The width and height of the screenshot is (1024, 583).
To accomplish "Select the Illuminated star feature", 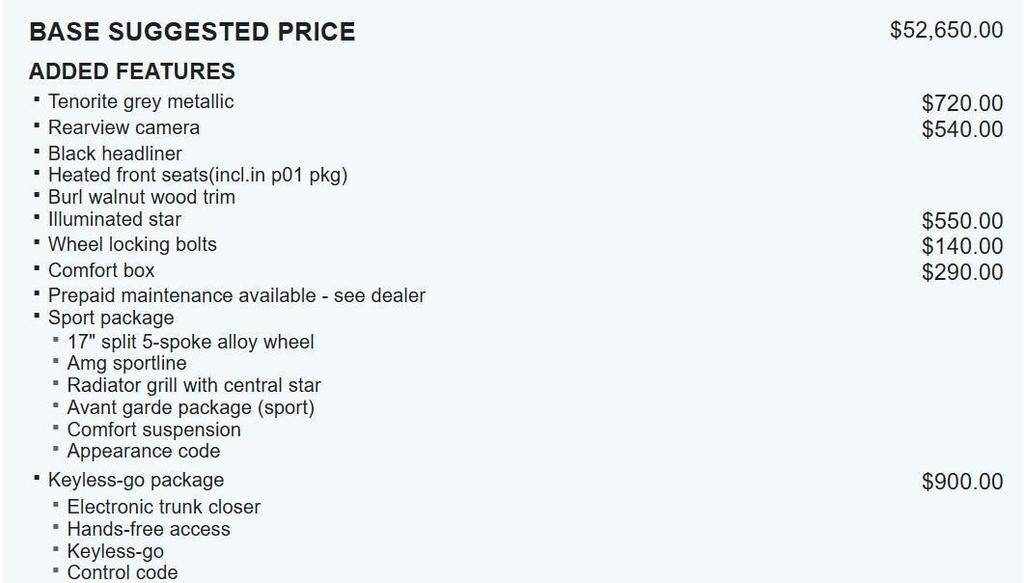I will (115, 219).
